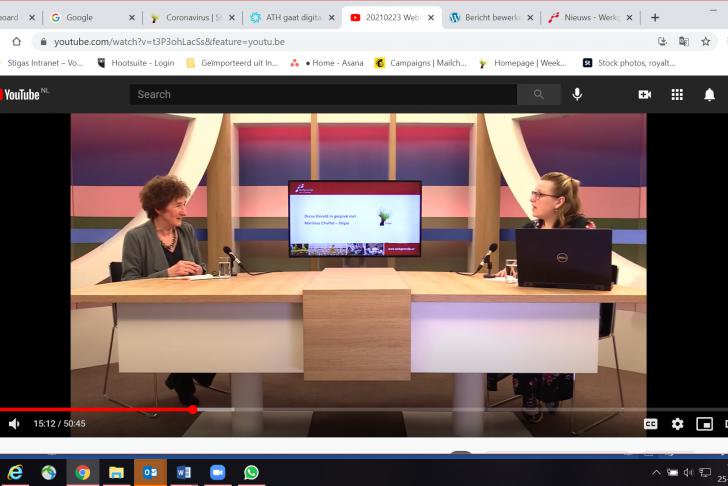Go to the browser home page
728x486 pixels.
pyautogui.click(x=16, y=42)
